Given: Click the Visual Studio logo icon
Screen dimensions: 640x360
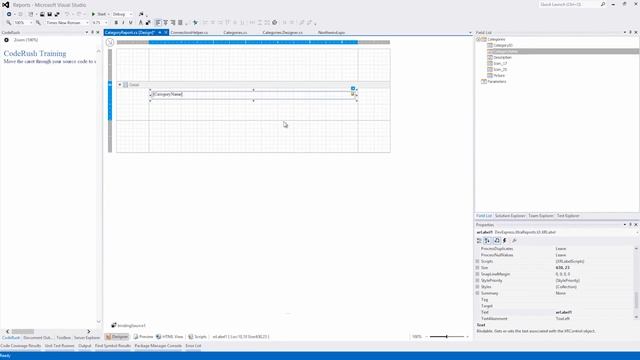Looking at the screenshot, I should tap(5, 4).
